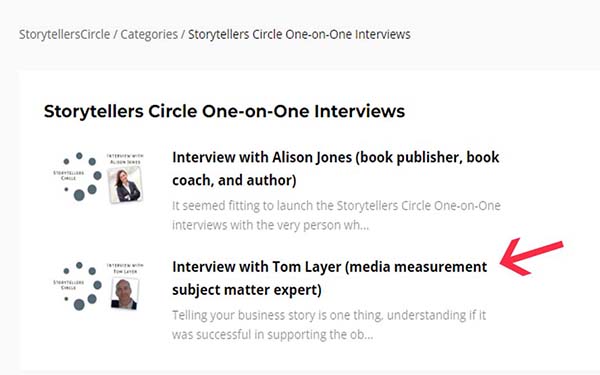The image size is (600, 375).
Task: Click the largest dot in first thumbnail logo
Action: [x=79, y=195]
